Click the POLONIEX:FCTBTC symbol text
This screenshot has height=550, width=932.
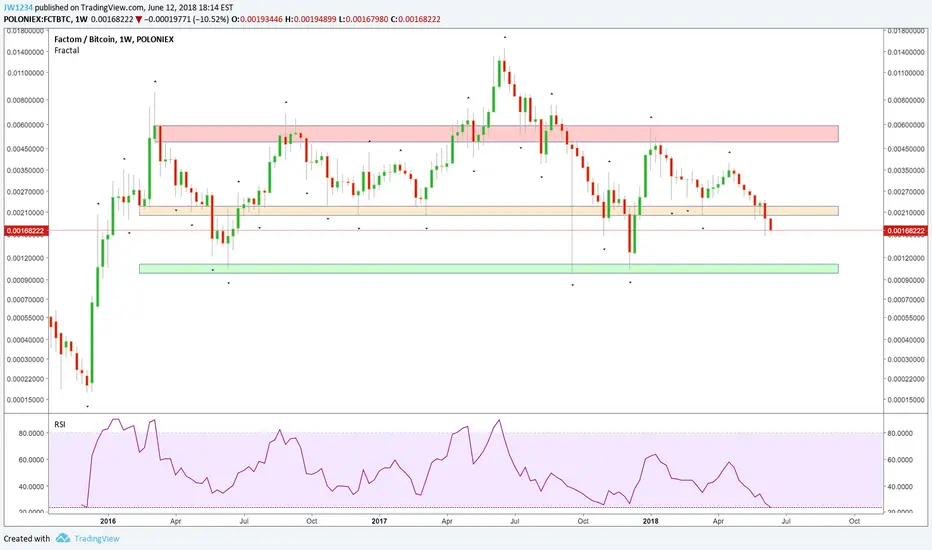click(x=37, y=19)
